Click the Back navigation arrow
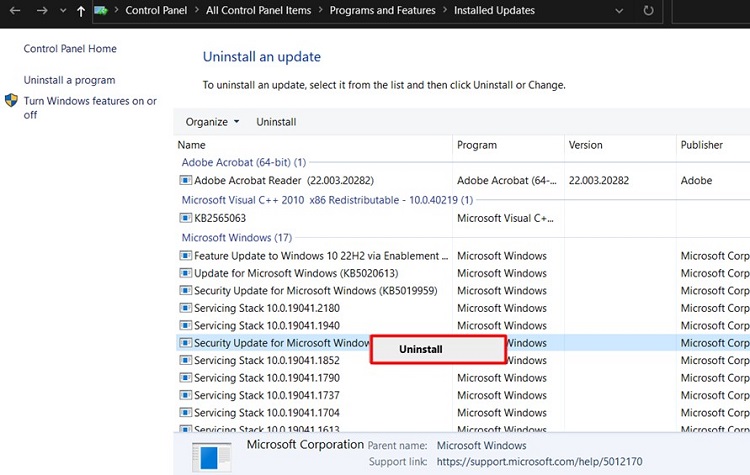Screen dimensions: 750x475 pos(16,11)
